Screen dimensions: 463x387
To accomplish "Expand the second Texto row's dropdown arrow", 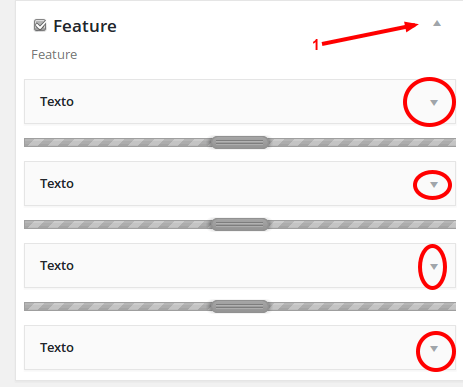I will coord(434,185).
